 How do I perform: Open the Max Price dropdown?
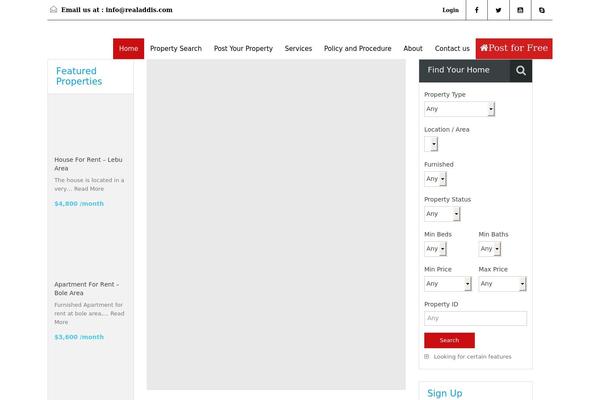coord(502,284)
